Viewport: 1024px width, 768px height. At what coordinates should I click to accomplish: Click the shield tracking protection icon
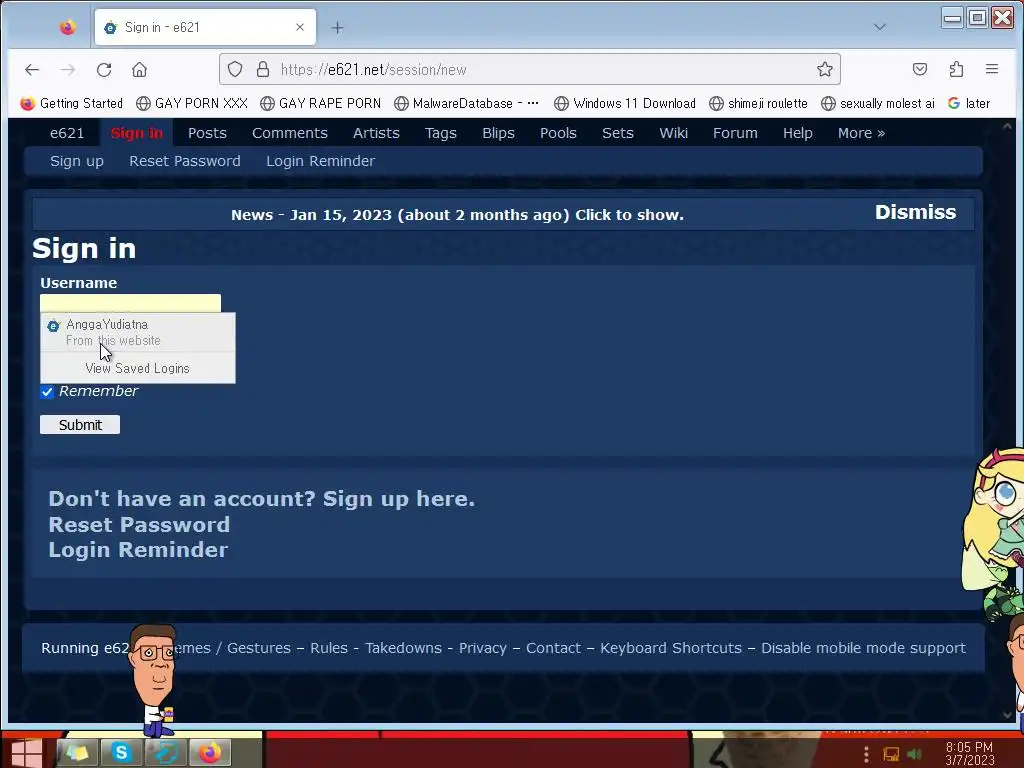click(235, 69)
